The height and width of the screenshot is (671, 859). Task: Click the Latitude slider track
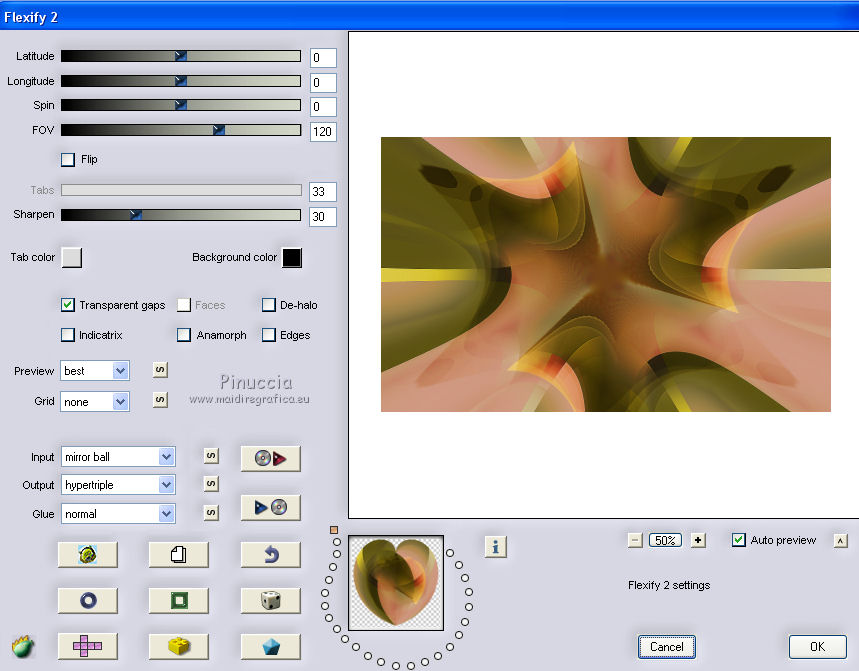[x=181, y=56]
